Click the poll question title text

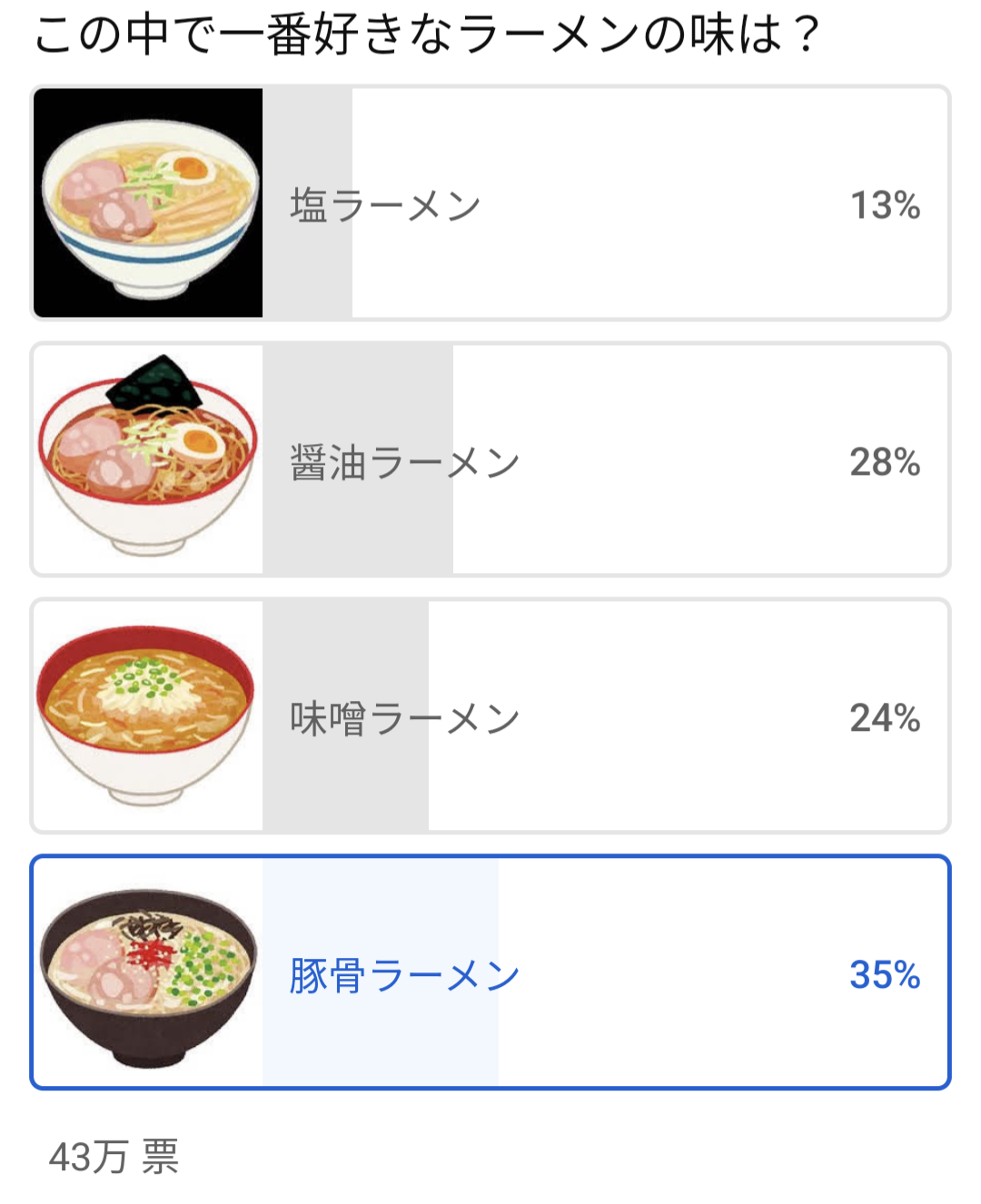pyautogui.click(x=427, y=35)
